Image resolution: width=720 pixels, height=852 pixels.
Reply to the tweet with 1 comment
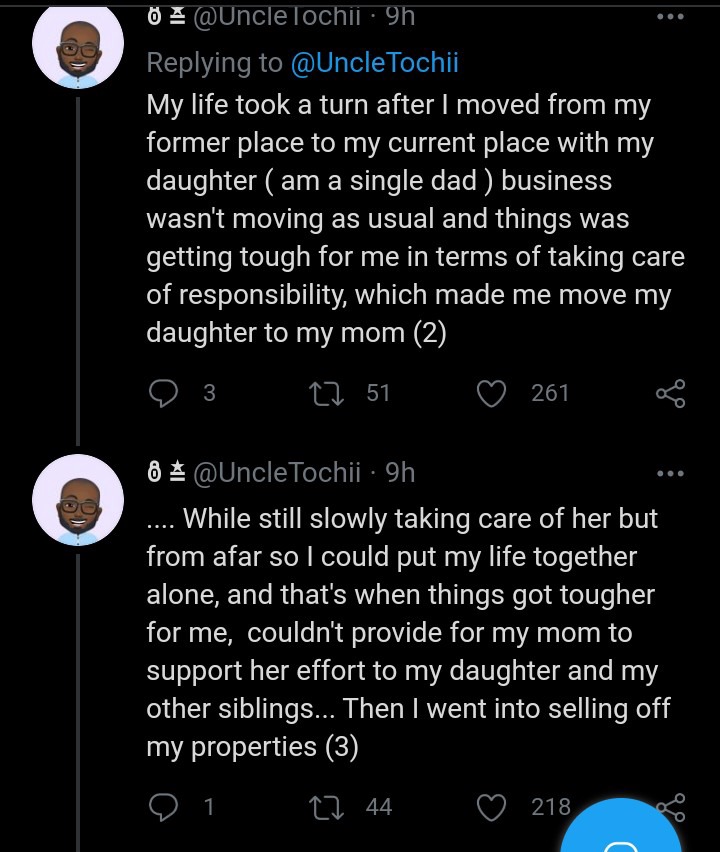click(x=163, y=807)
